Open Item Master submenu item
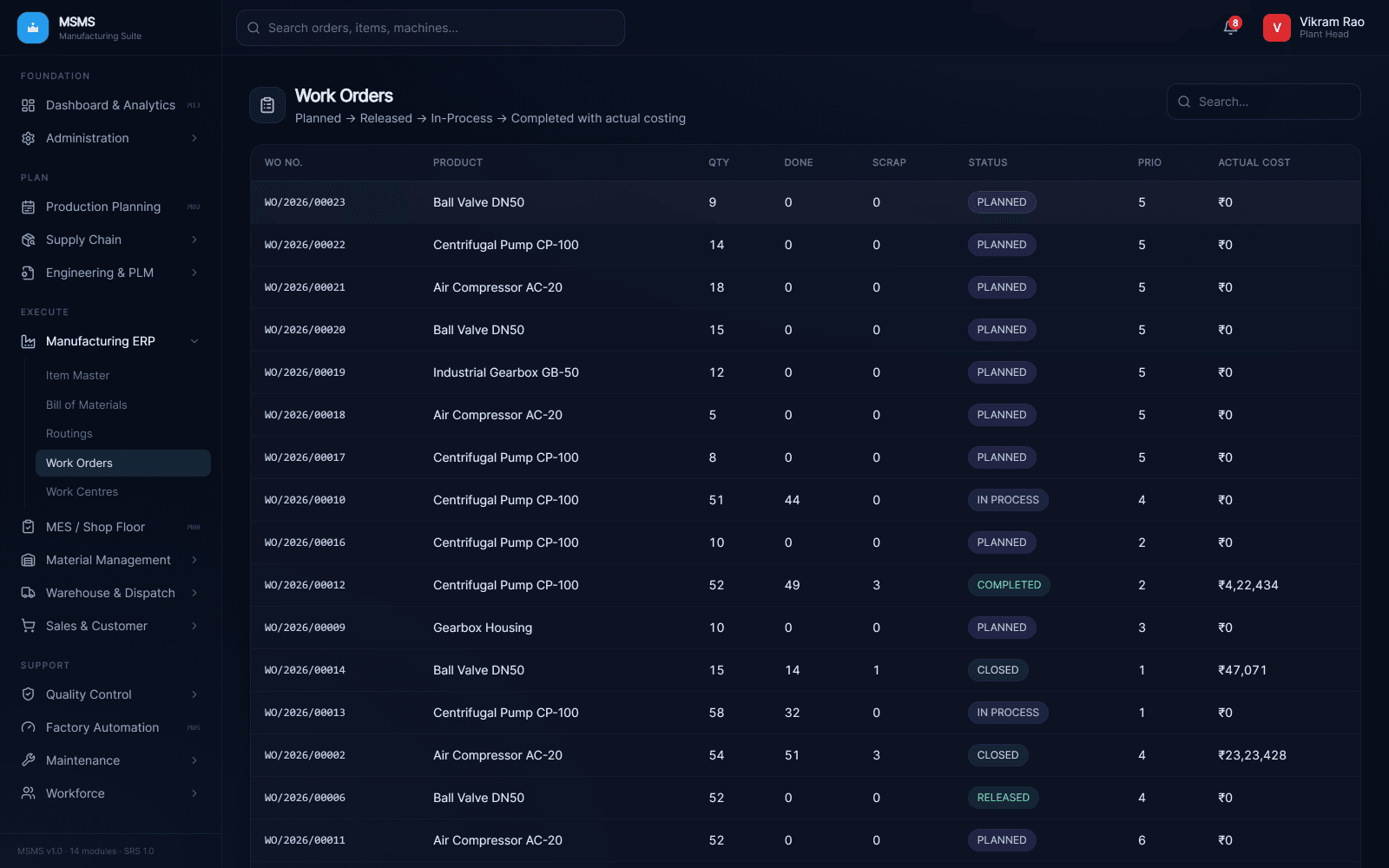1389x868 pixels. click(x=122, y=376)
